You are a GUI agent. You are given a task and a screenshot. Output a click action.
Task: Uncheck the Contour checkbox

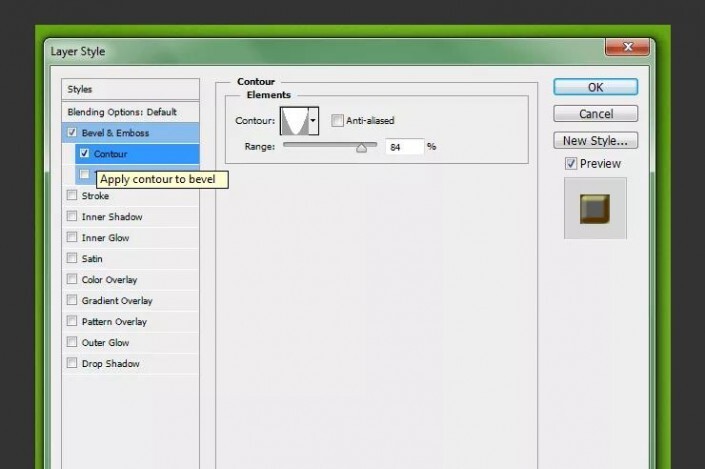(x=83, y=154)
